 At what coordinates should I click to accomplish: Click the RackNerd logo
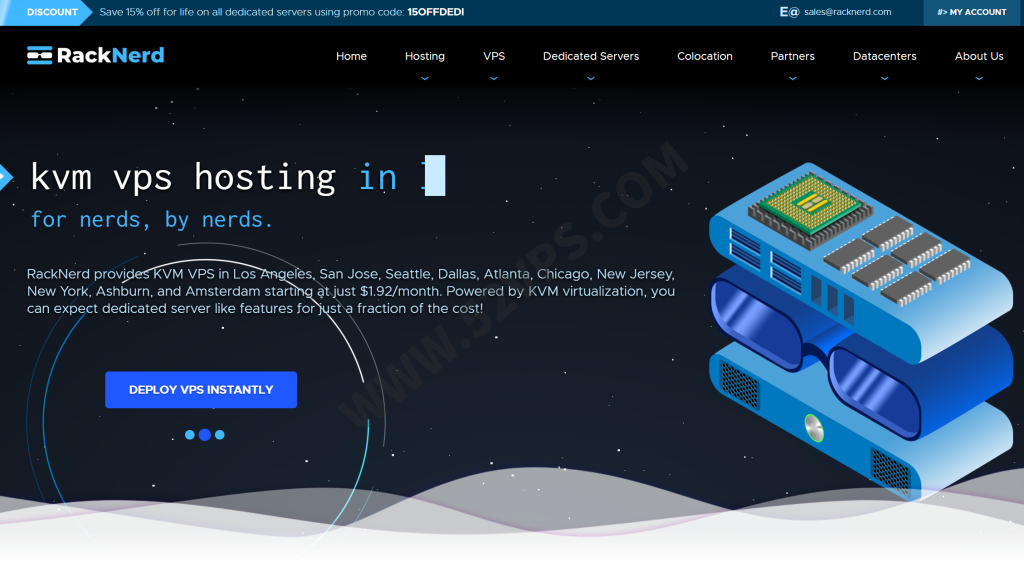pos(95,56)
